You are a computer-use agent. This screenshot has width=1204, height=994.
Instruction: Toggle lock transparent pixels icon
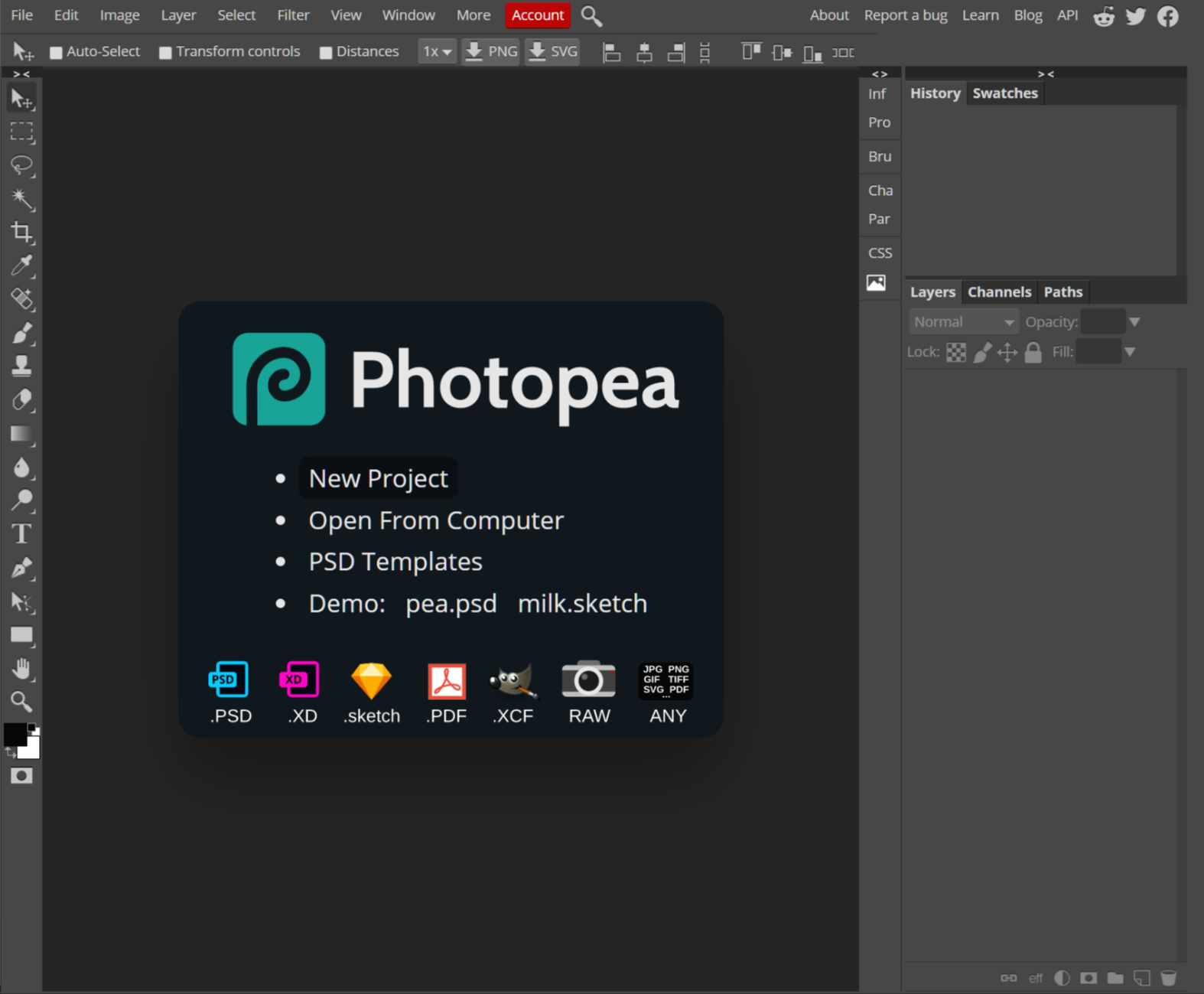(x=956, y=352)
